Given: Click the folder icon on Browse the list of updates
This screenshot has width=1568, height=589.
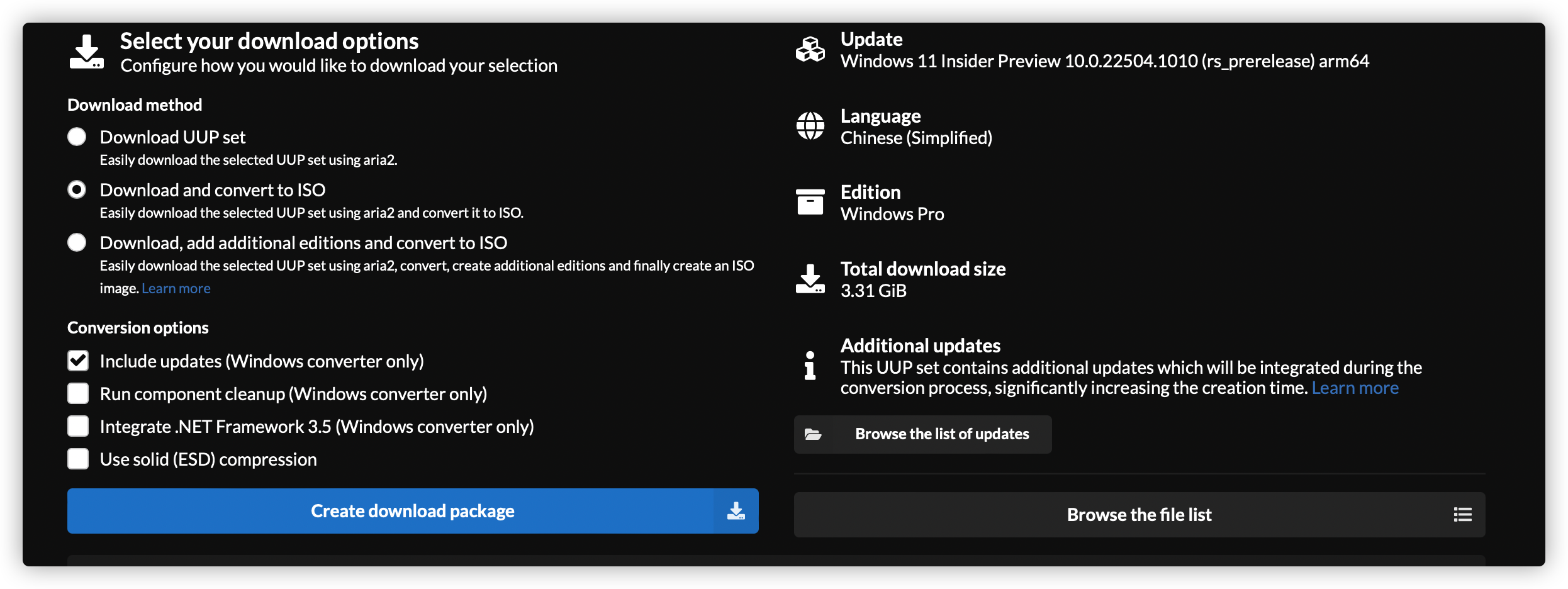Looking at the screenshot, I should click(x=813, y=434).
